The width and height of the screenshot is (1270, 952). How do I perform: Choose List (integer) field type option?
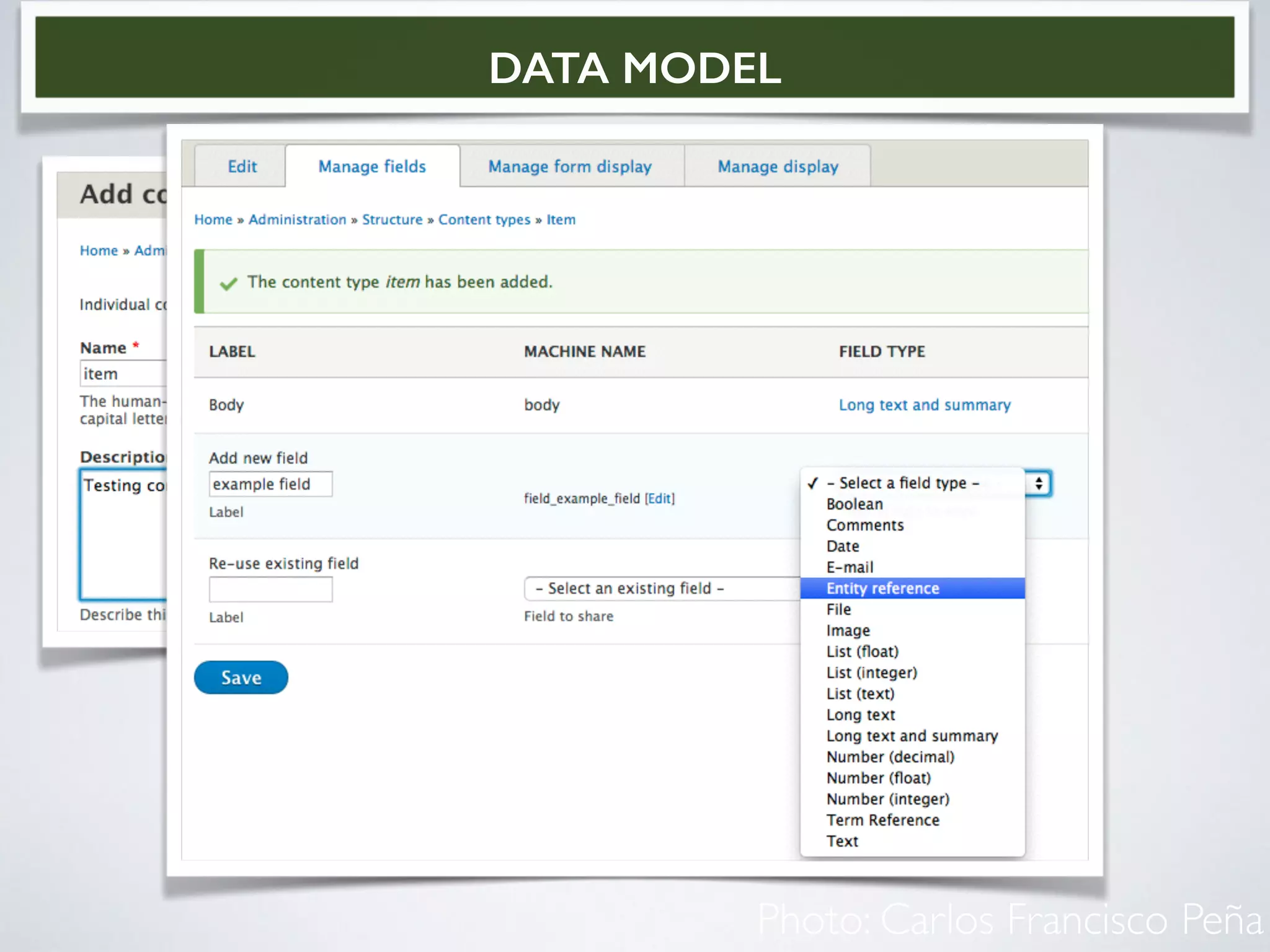click(871, 672)
